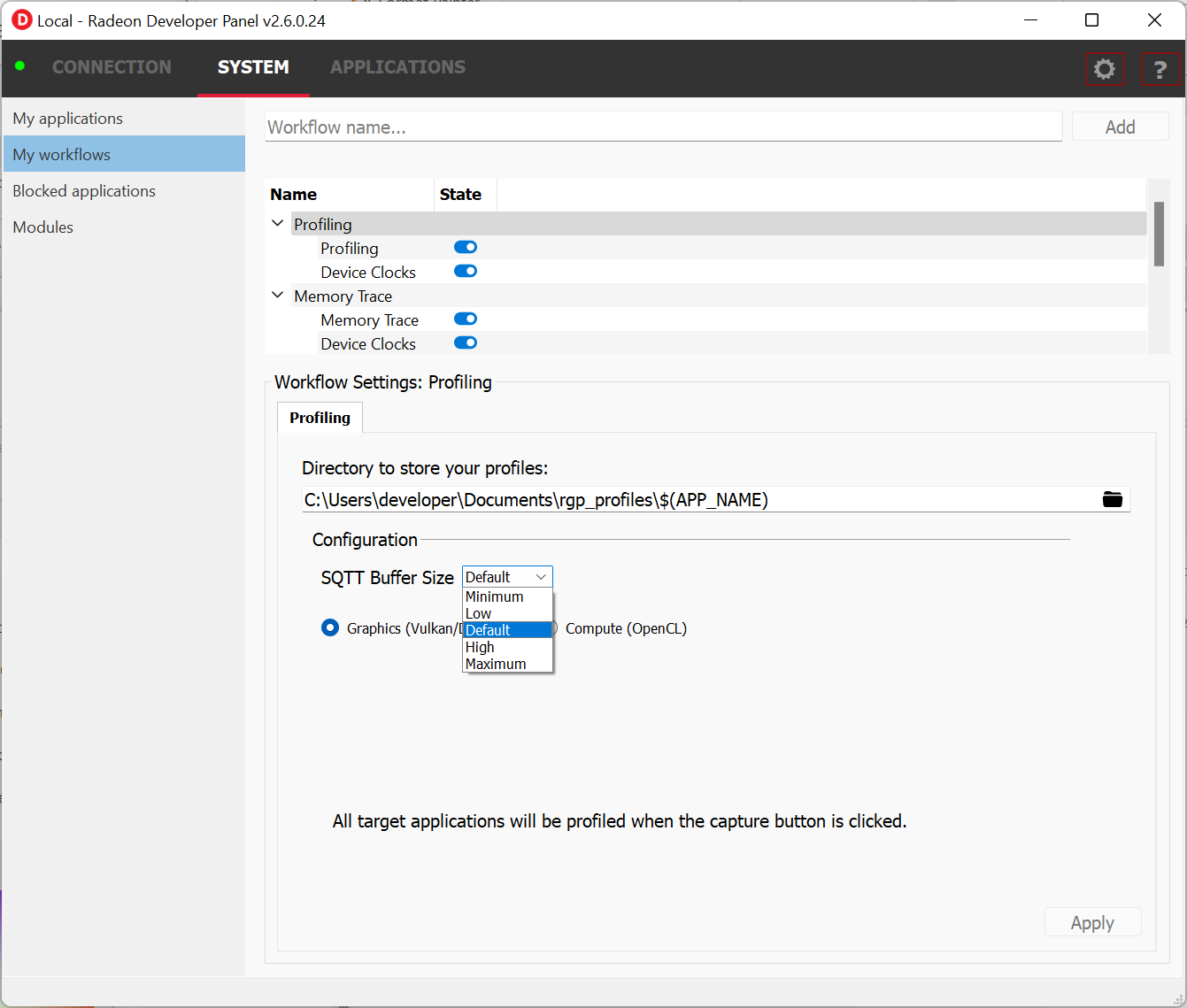Click 'All target applications will be profiled' text
Image resolution: width=1187 pixels, height=1008 pixels.
[620, 820]
